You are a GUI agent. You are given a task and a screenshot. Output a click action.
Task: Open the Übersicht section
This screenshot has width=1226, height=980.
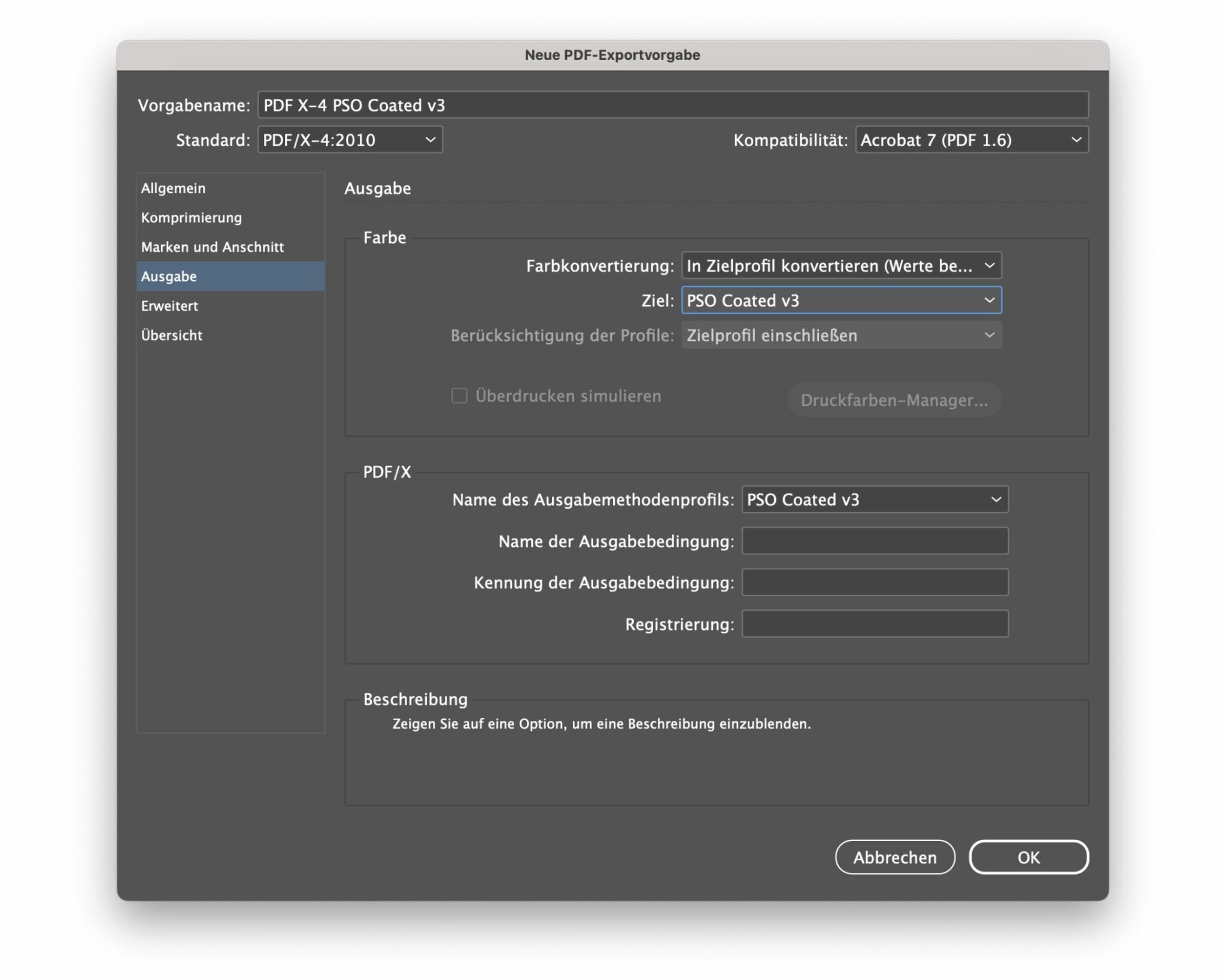point(230,335)
